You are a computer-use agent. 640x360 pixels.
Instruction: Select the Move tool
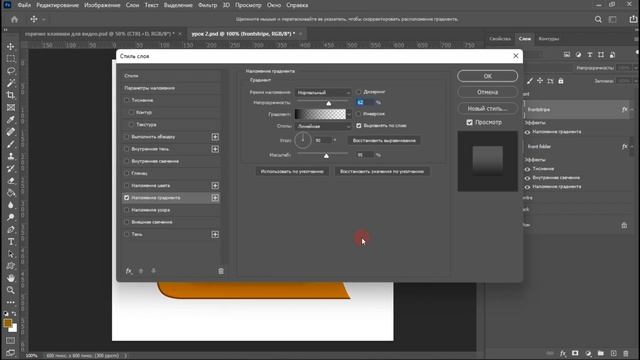coord(11,47)
